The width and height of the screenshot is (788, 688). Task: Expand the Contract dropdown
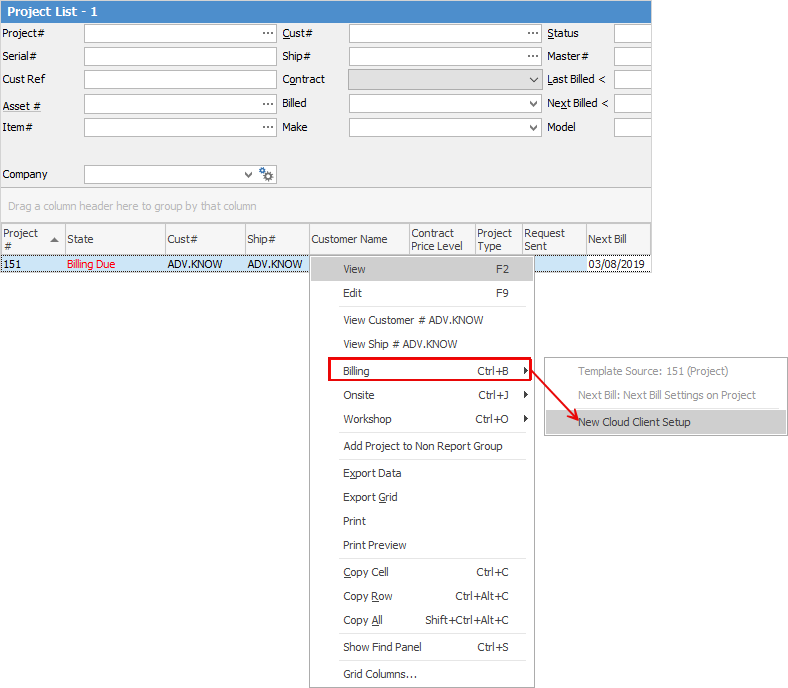533,79
